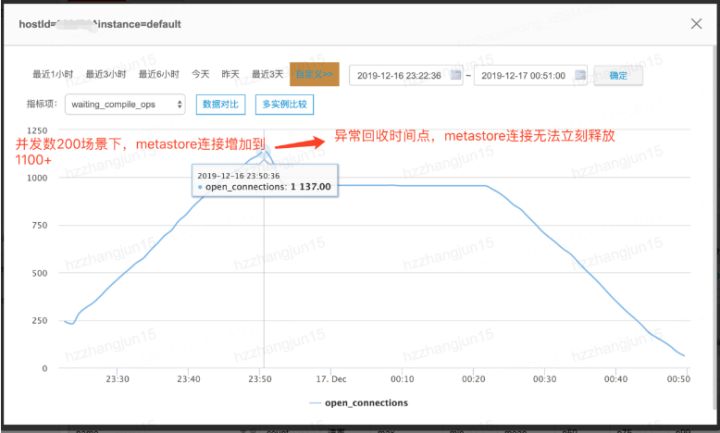Select the 最近1小时 time range
This screenshot has height=433, width=720.
pyautogui.click(x=53, y=75)
